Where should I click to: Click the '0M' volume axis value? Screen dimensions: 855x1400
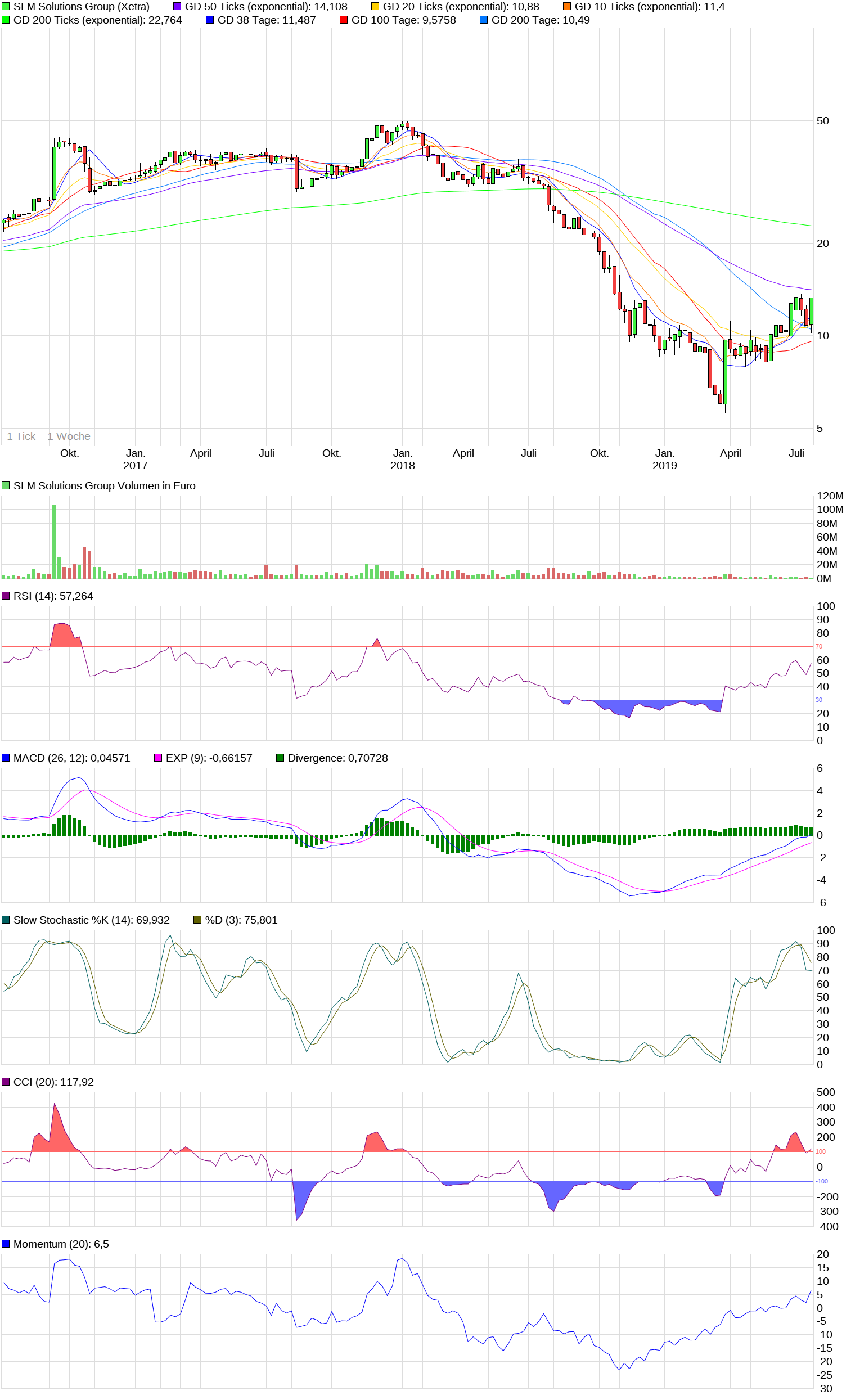[824, 578]
